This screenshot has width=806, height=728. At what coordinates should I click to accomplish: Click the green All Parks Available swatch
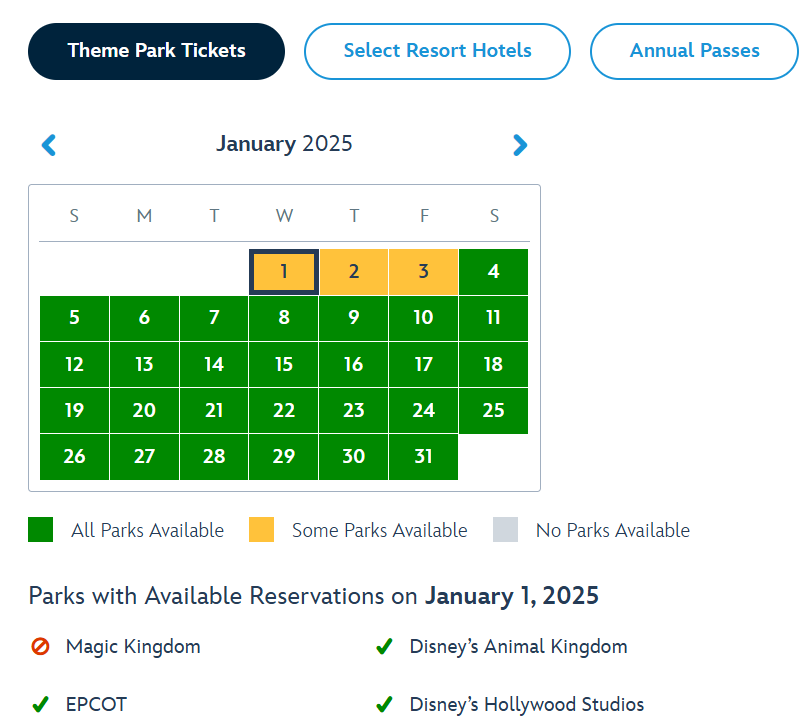pyautogui.click(x=41, y=530)
